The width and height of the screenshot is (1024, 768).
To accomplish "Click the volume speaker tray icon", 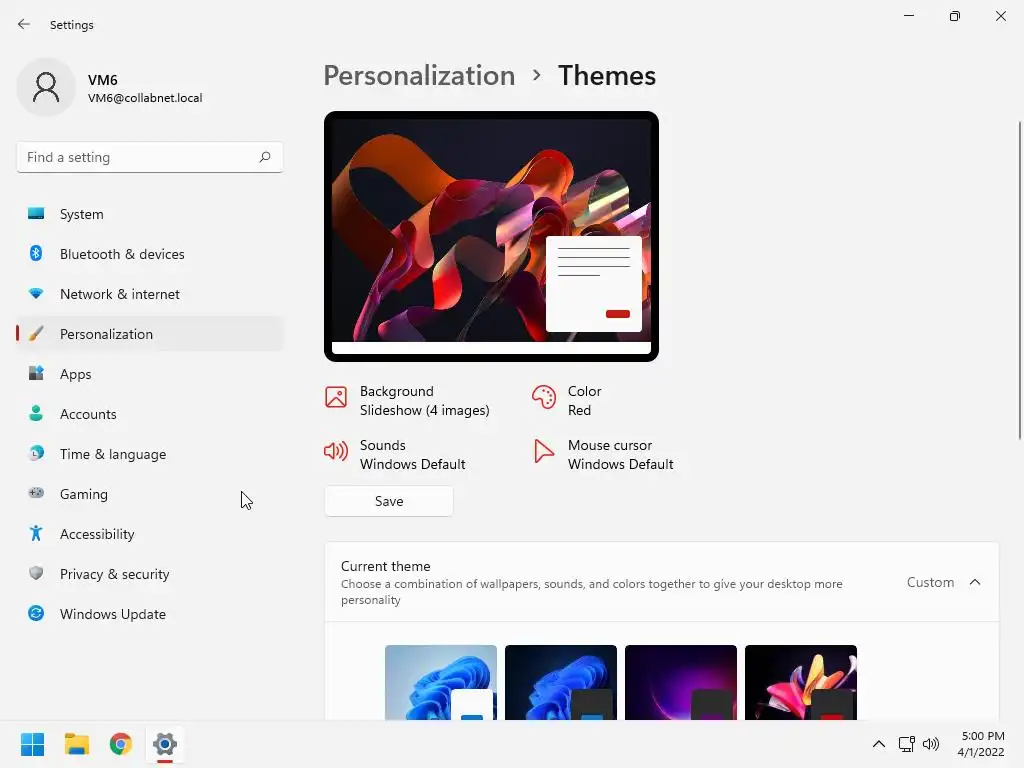I will [x=931, y=744].
